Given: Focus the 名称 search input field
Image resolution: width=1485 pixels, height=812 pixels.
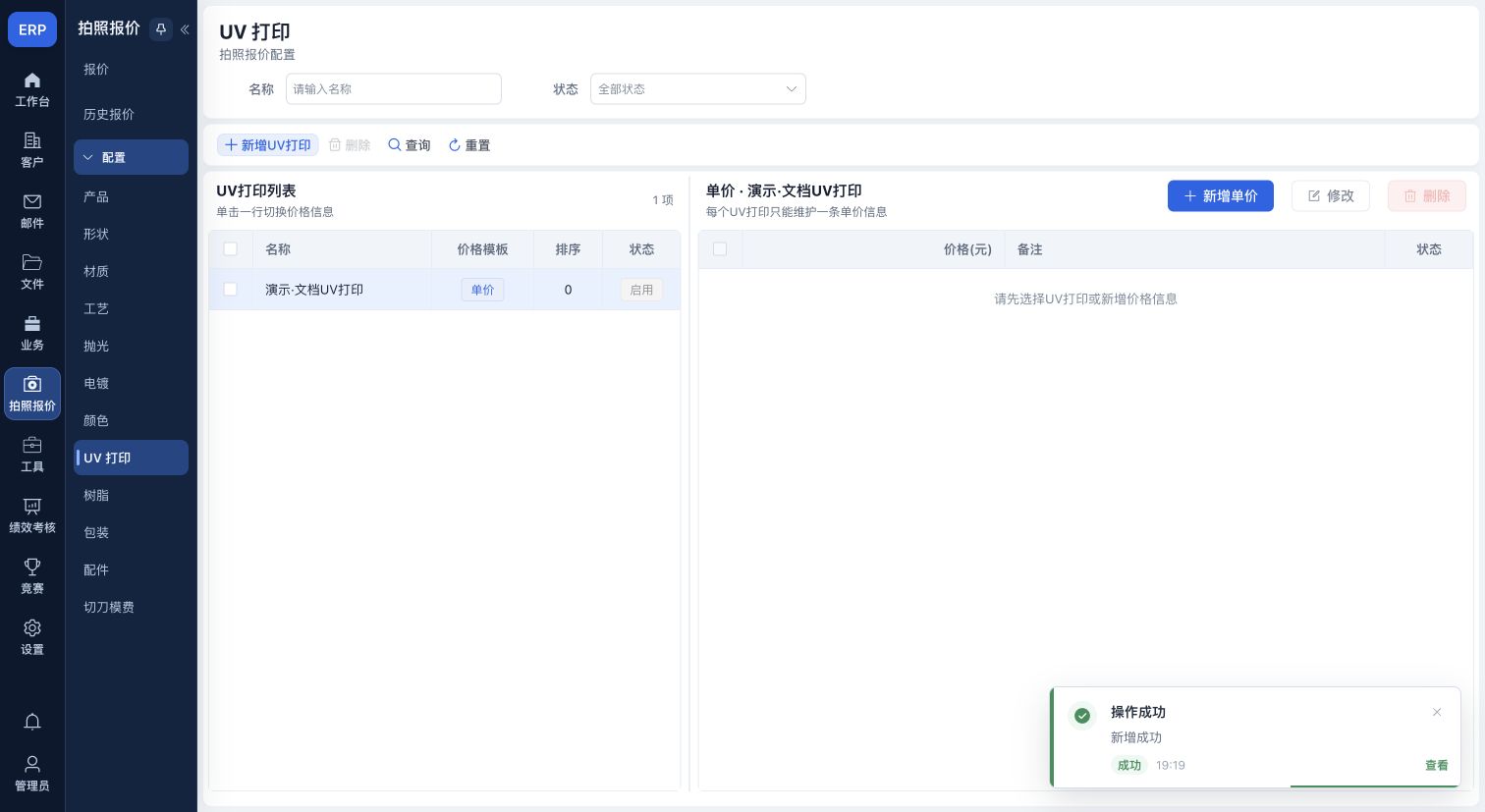Looking at the screenshot, I should [394, 89].
